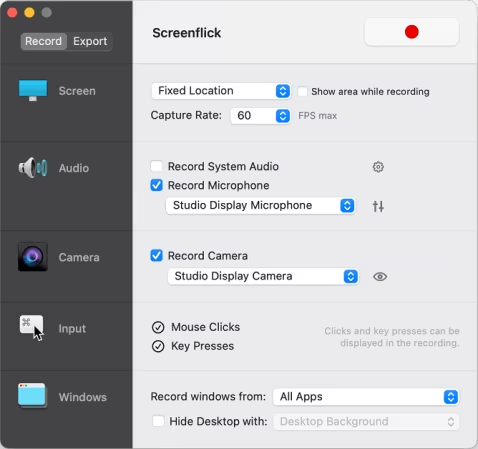Minimize the Screenflick window
Screen dimensions: 478x449
[x=29, y=13]
